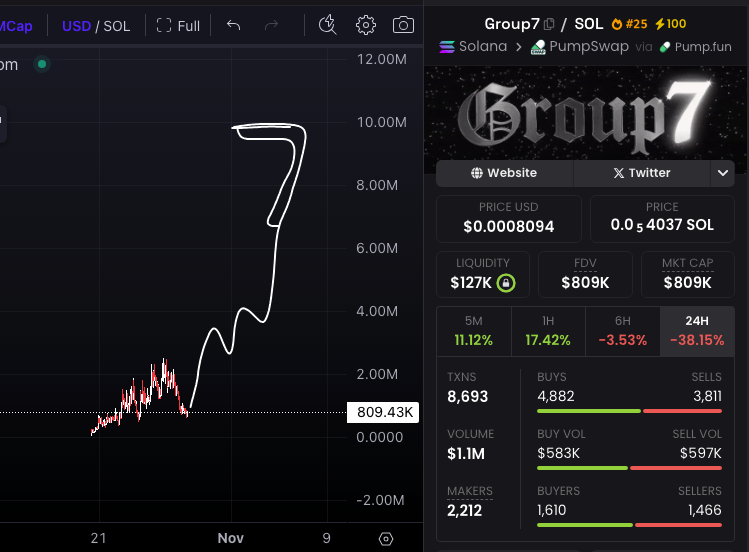The height and width of the screenshot is (552, 749).
Task: Open the token Twitter button
Action: [642, 173]
